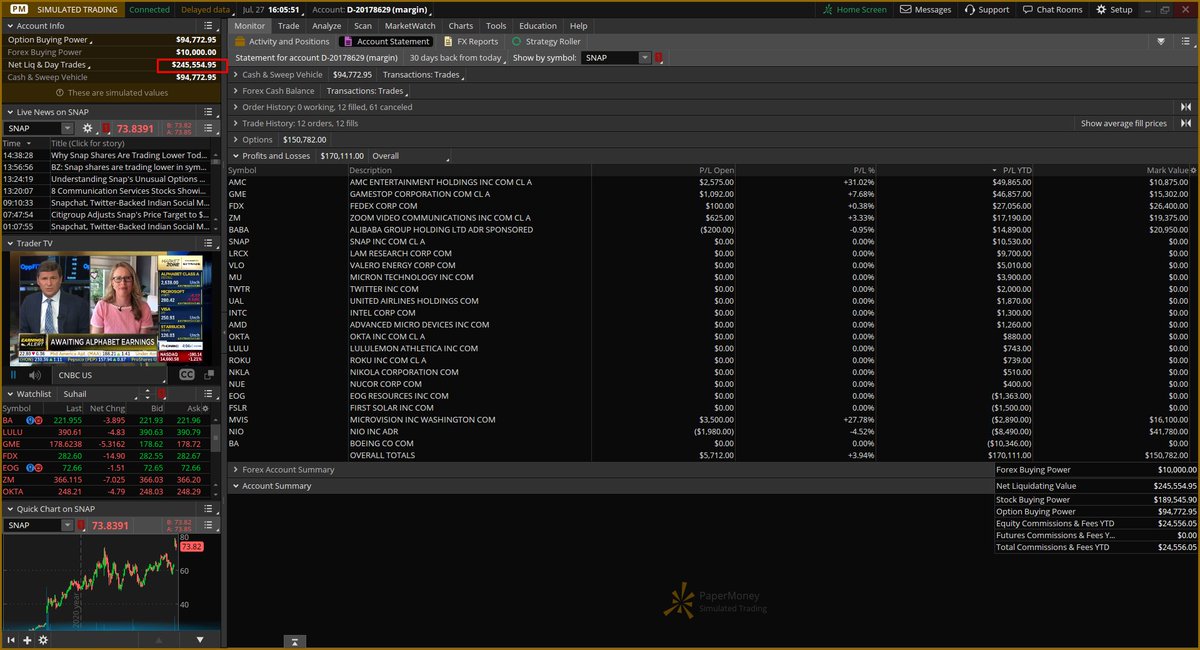Switch to the Analyze tab
1200x650 pixels.
click(327, 26)
